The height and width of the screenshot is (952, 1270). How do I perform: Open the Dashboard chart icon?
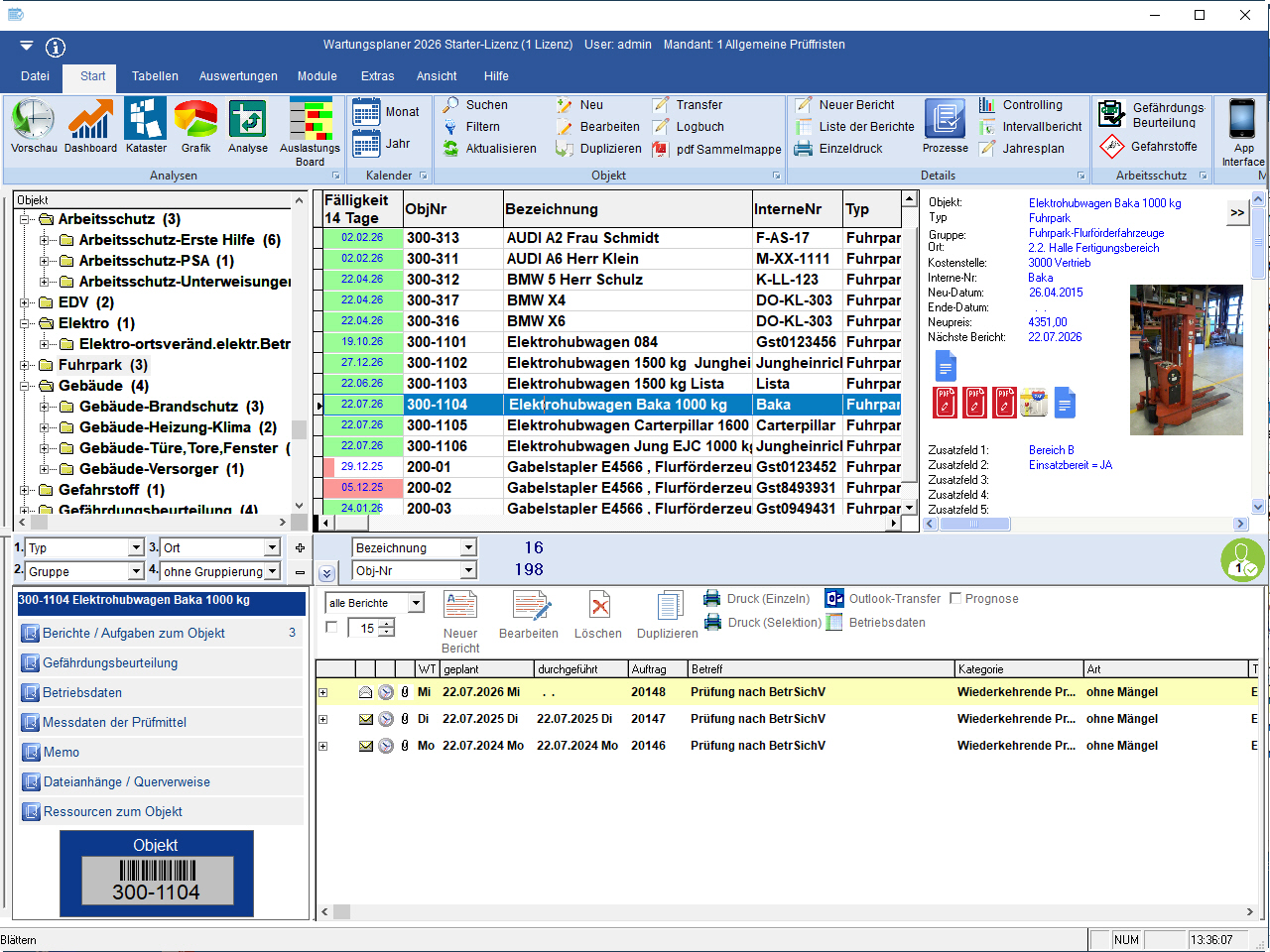pos(90,120)
